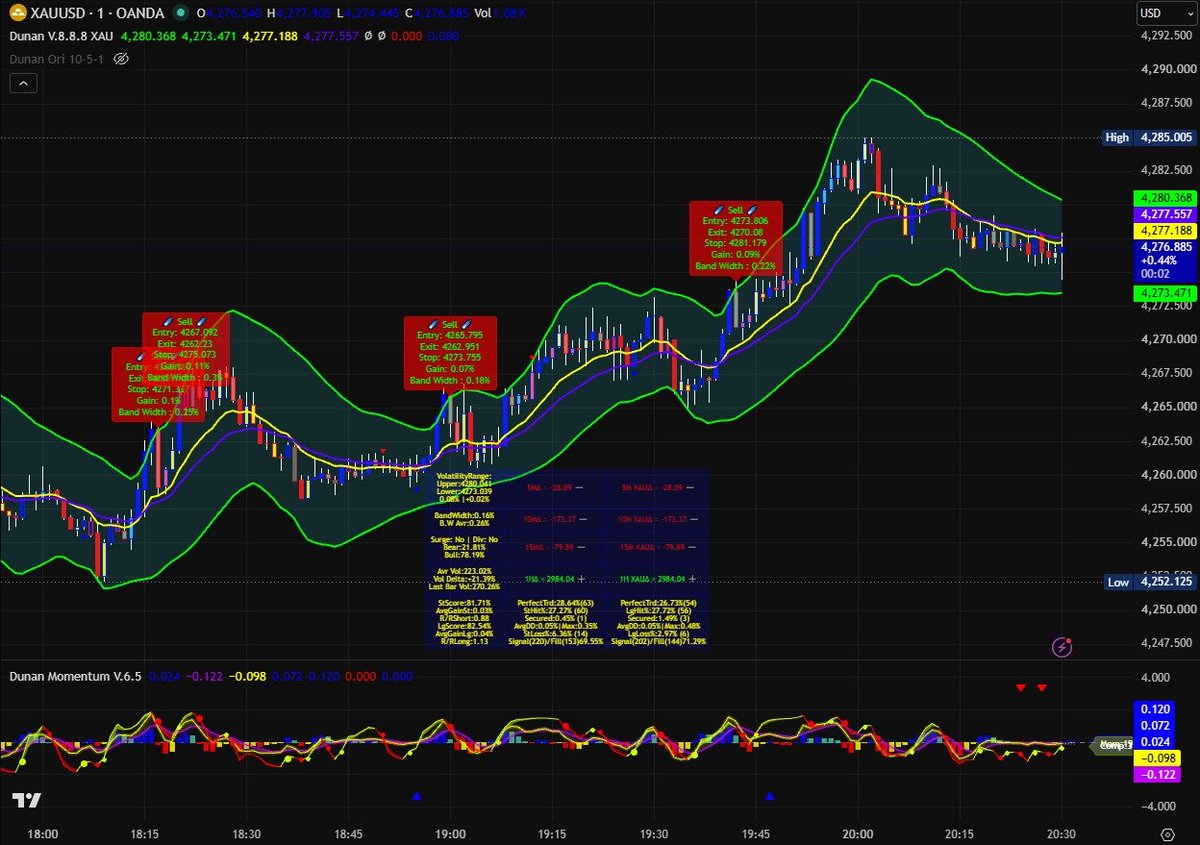Click the 20:30 time axis label
This screenshot has height=845, width=1200.
(x=1061, y=832)
